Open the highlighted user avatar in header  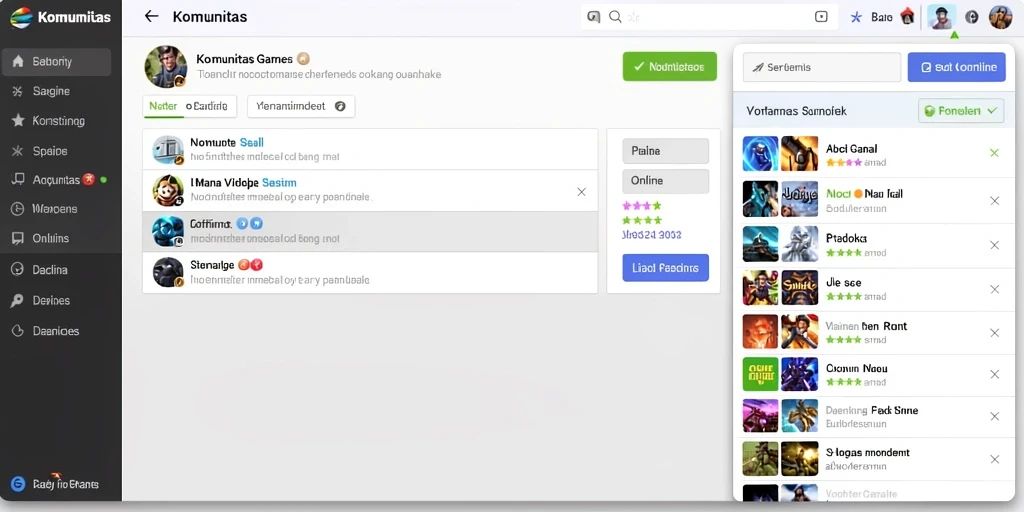940,18
